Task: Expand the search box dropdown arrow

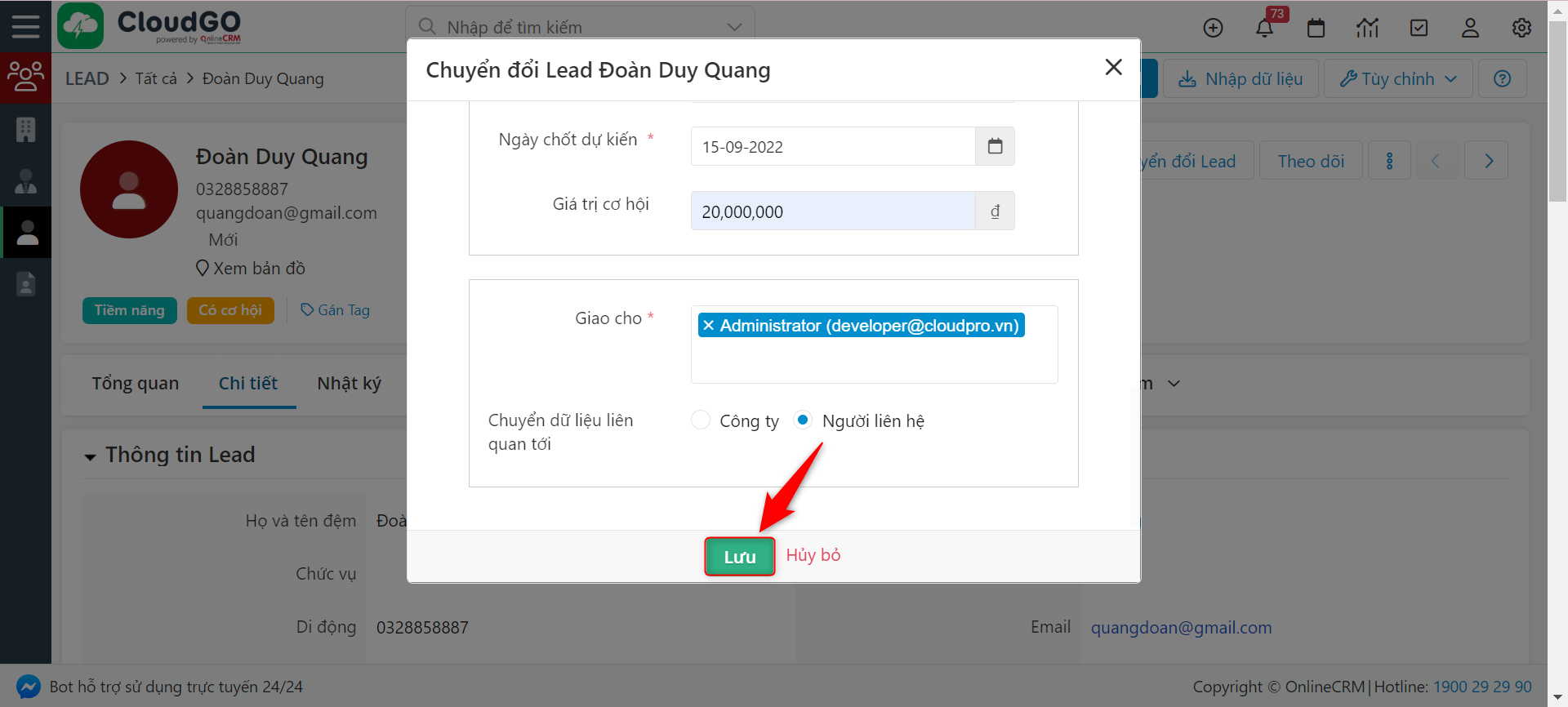Action: (x=734, y=27)
